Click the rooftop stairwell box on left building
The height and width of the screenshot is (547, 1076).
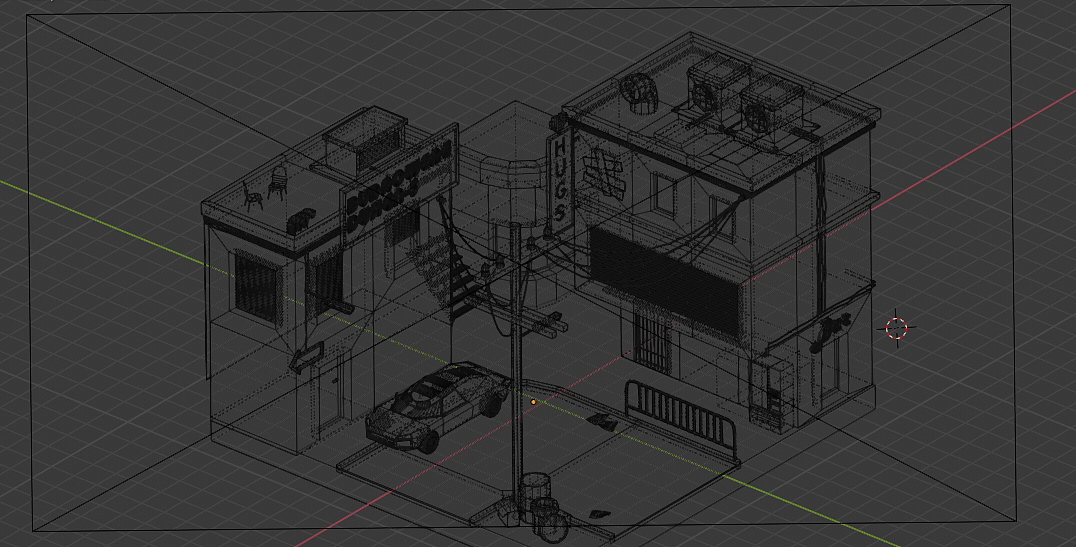coord(365,139)
